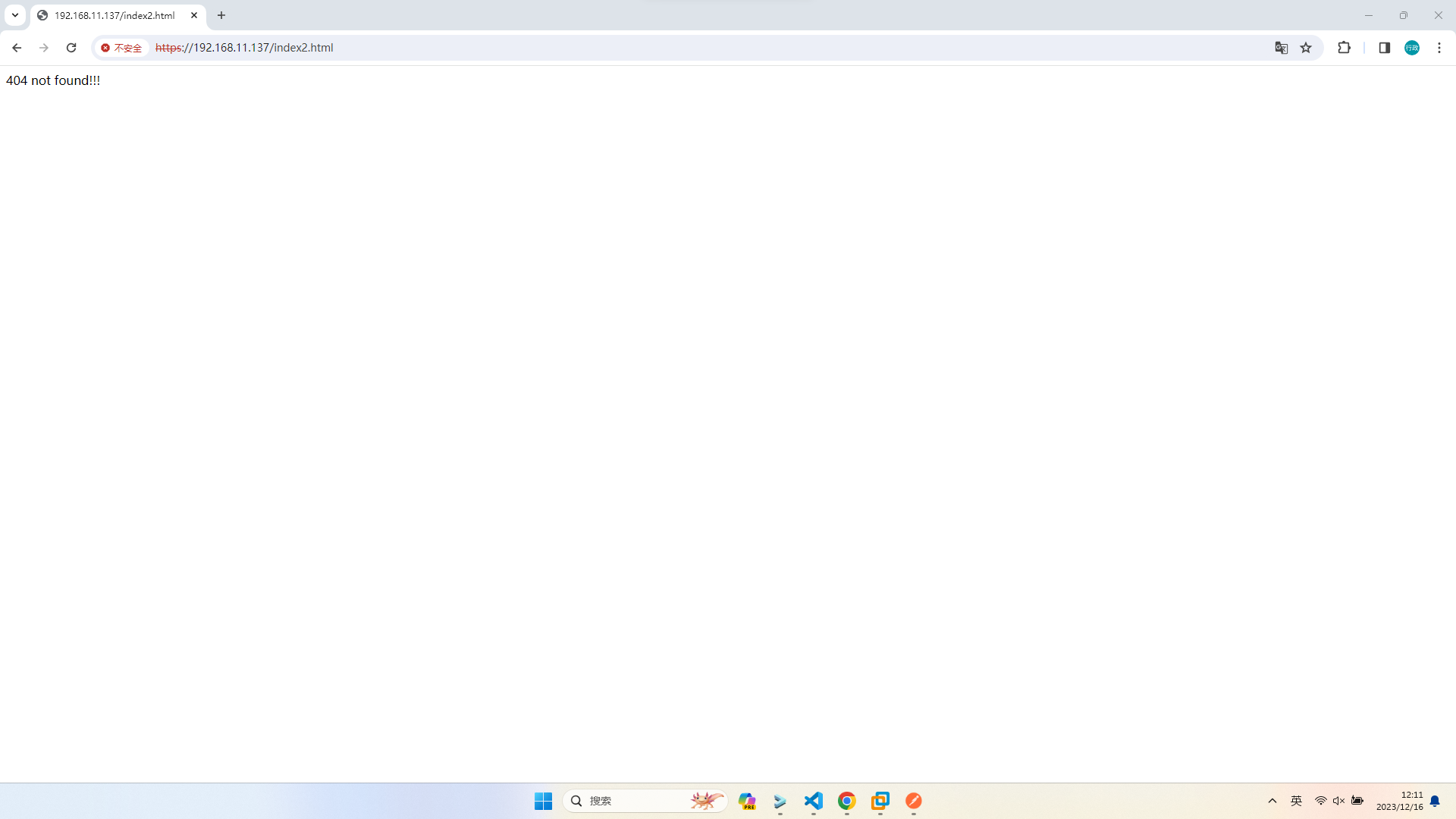Bookmark this page with the star
Image resolution: width=1456 pixels, height=819 pixels.
click(1306, 48)
